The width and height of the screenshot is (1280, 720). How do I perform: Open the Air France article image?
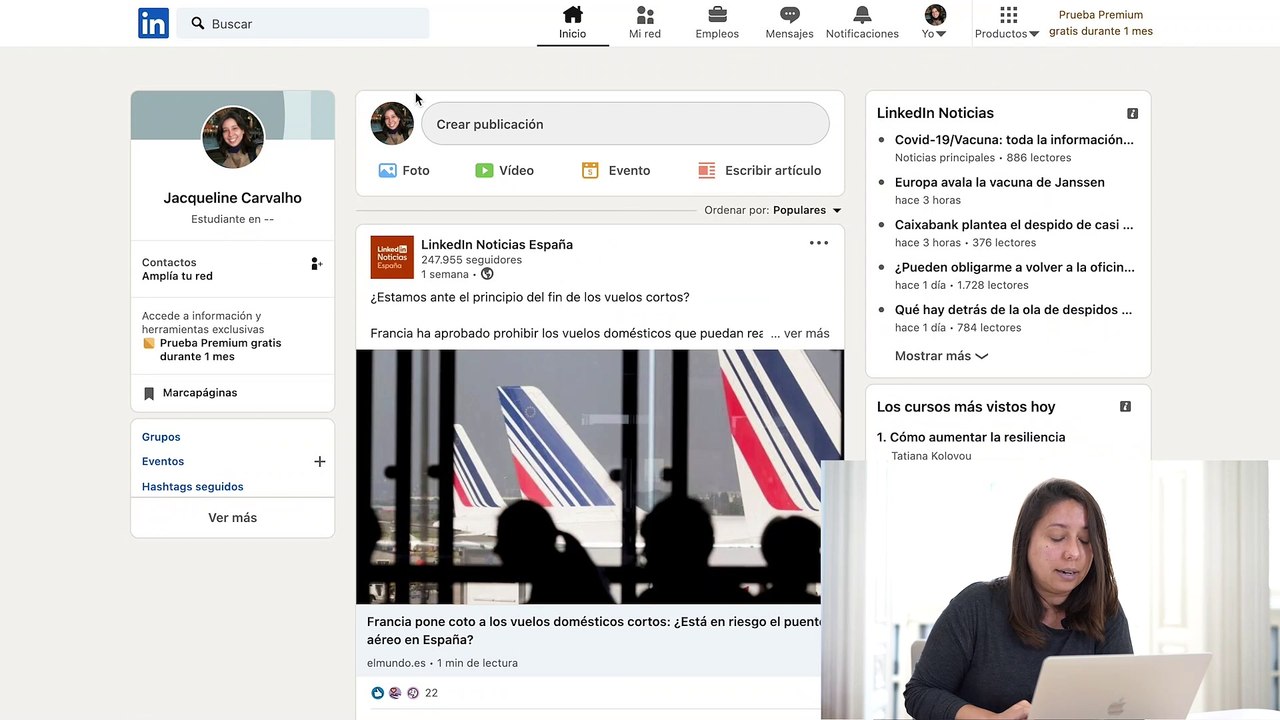click(600, 477)
